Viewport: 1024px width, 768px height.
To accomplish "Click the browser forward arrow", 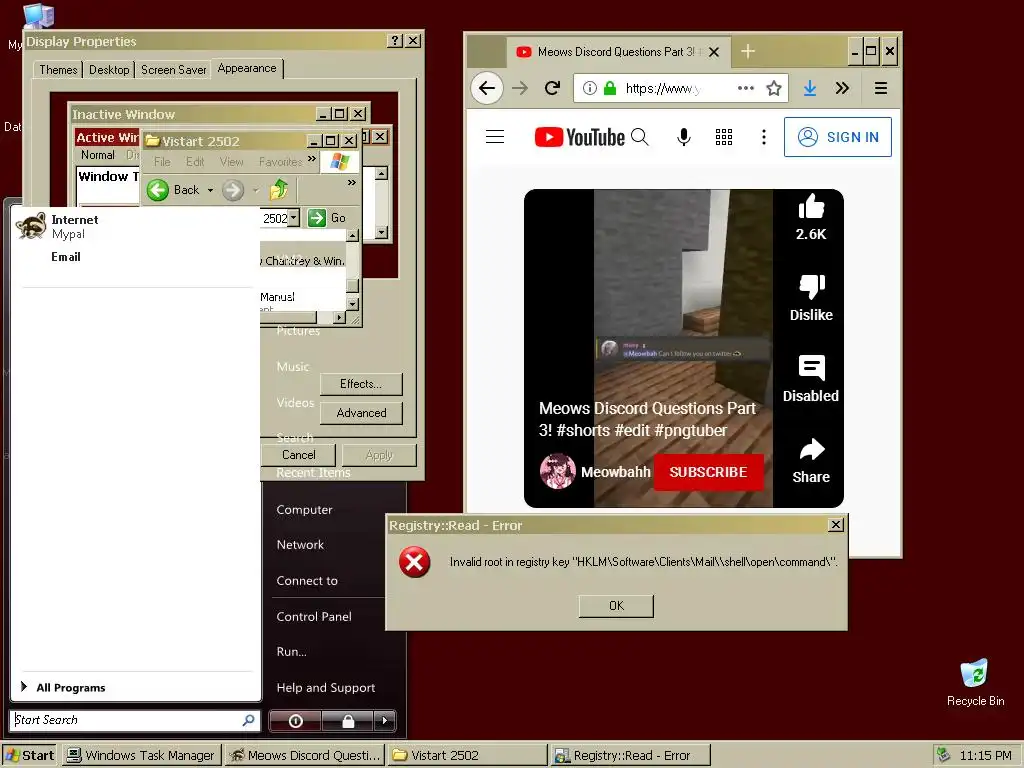I will (x=520, y=88).
